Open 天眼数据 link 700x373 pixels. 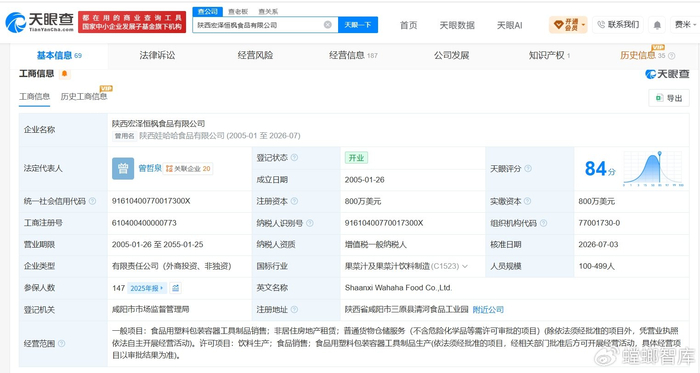click(x=457, y=25)
